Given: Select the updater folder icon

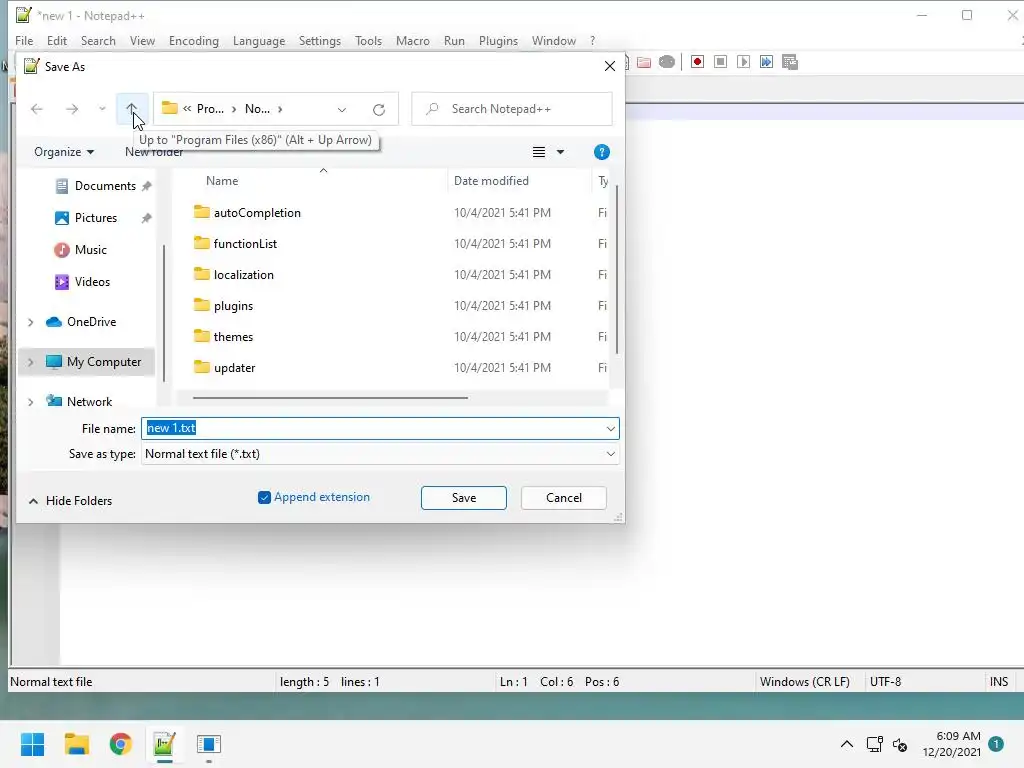Looking at the screenshot, I should pos(202,367).
